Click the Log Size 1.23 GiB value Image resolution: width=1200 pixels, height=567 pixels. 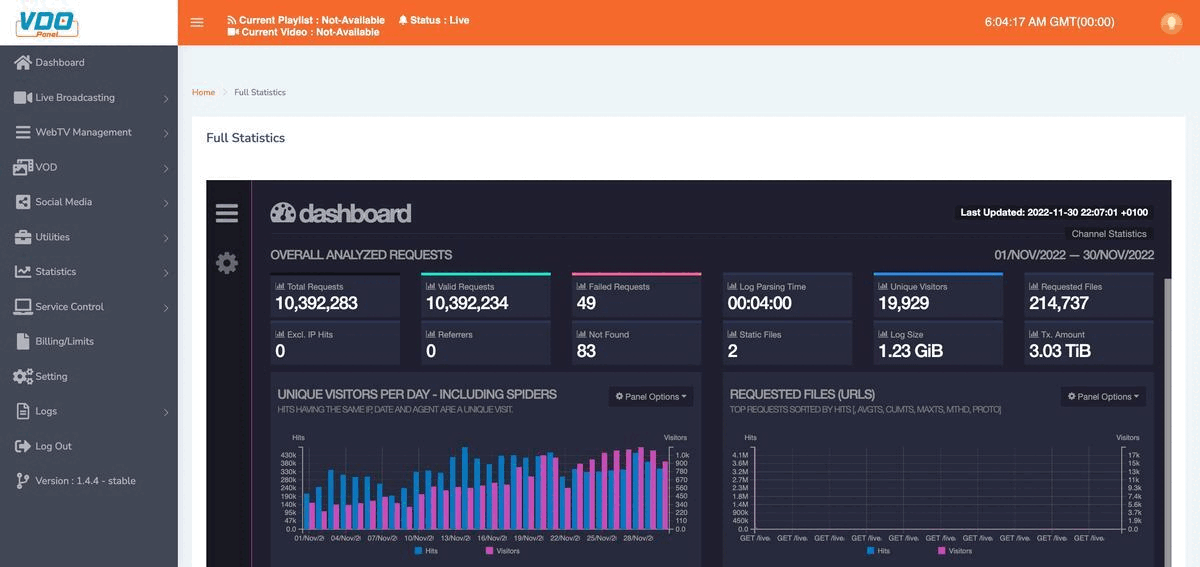point(910,351)
